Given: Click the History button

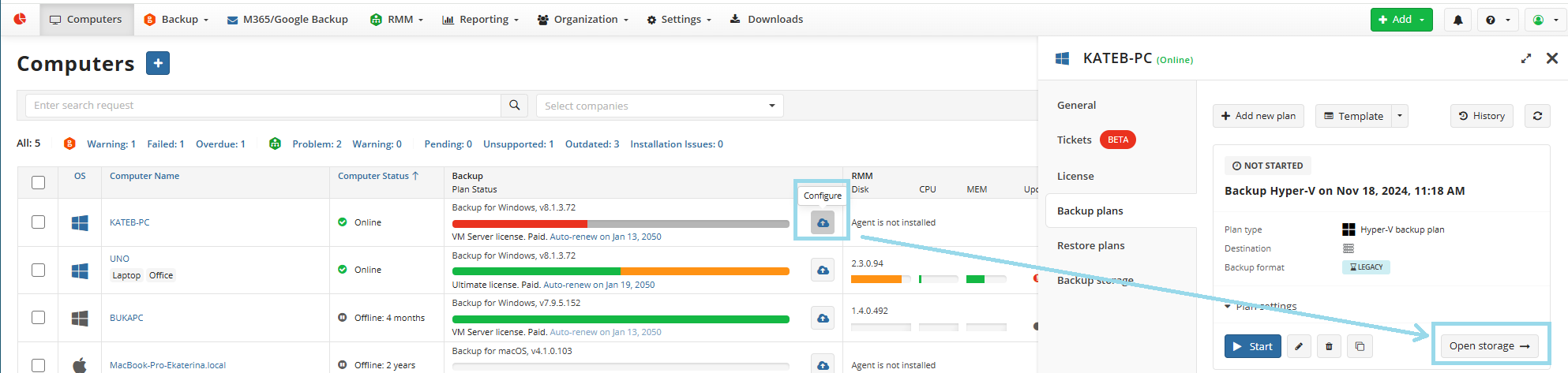Looking at the screenshot, I should click(x=1482, y=116).
